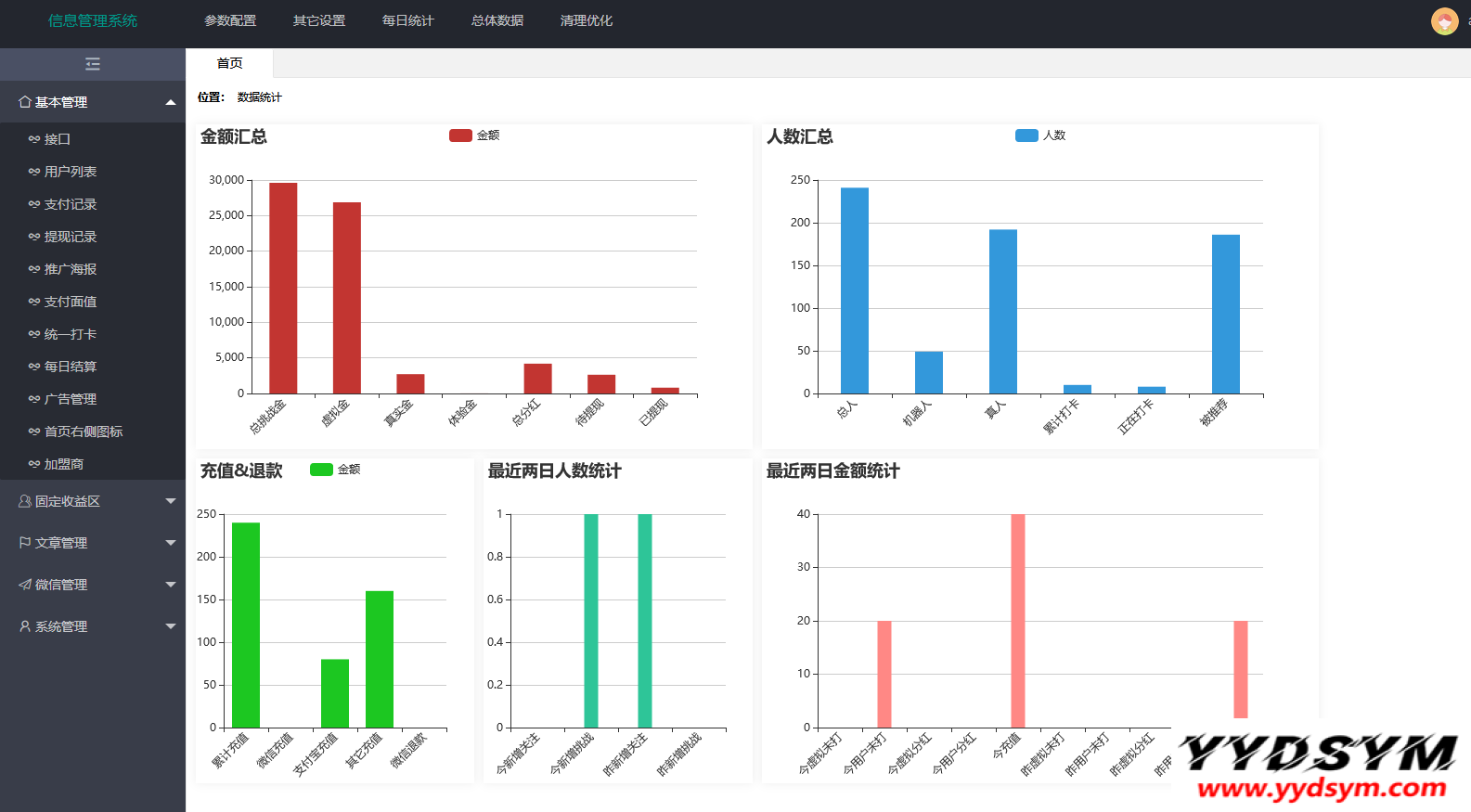Expand the 固定收益区 dropdown arrow
Viewport: 1471px width, 812px height.
(171, 501)
